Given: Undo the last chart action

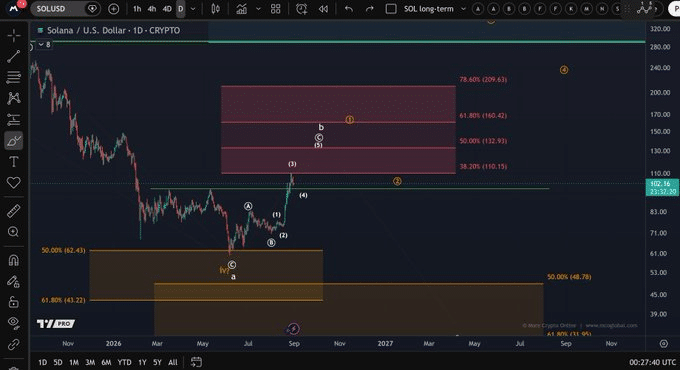Looking at the screenshot, I should pyautogui.click(x=349, y=9).
